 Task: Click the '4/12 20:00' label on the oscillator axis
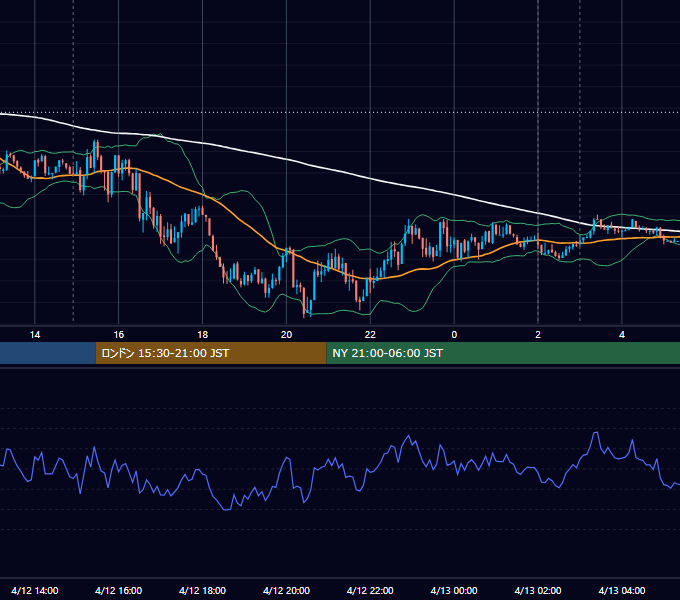click(286, 590)
